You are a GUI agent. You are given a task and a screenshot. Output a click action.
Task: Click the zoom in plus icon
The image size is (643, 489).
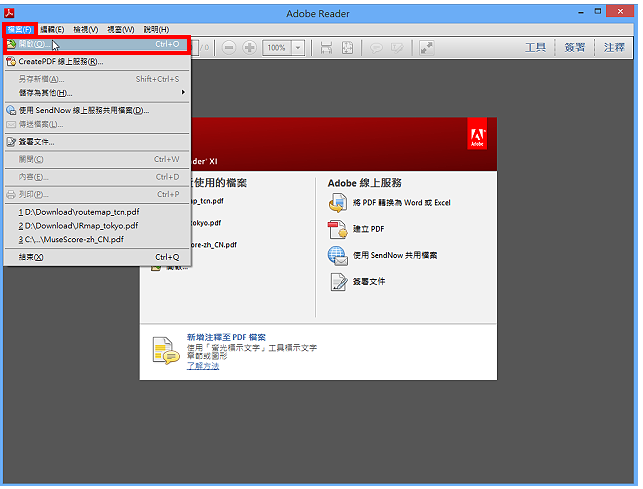(249, 48)
